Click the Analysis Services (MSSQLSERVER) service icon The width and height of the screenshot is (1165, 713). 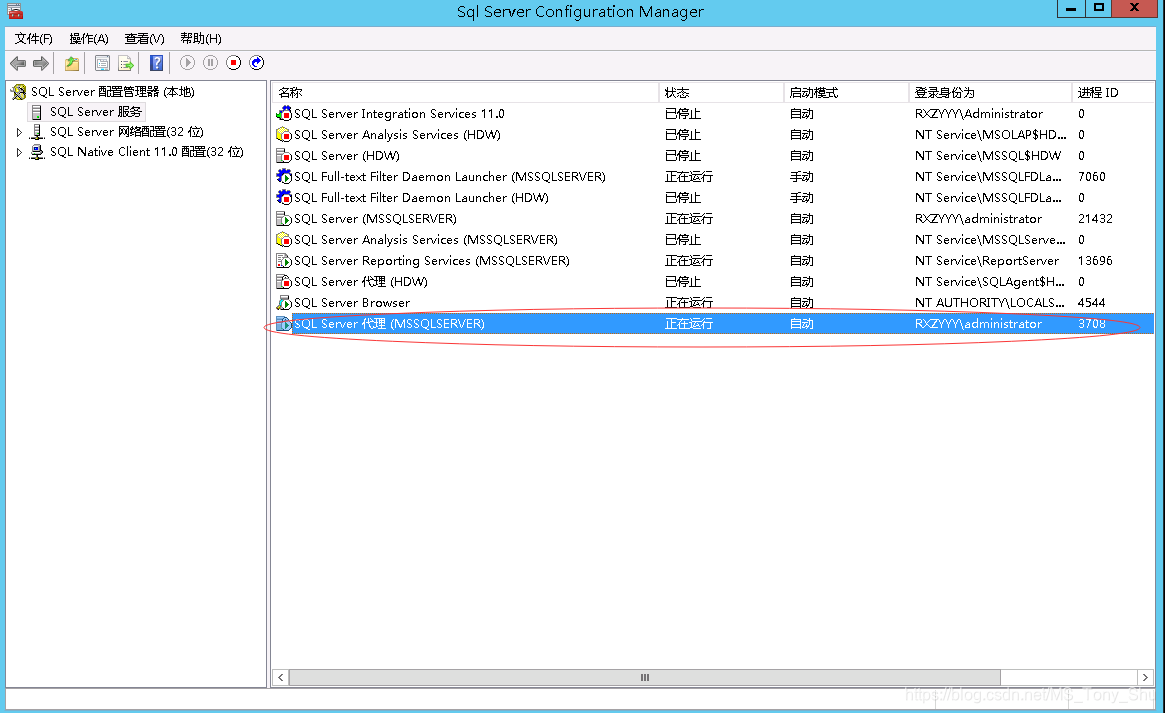tap(284, 240)
